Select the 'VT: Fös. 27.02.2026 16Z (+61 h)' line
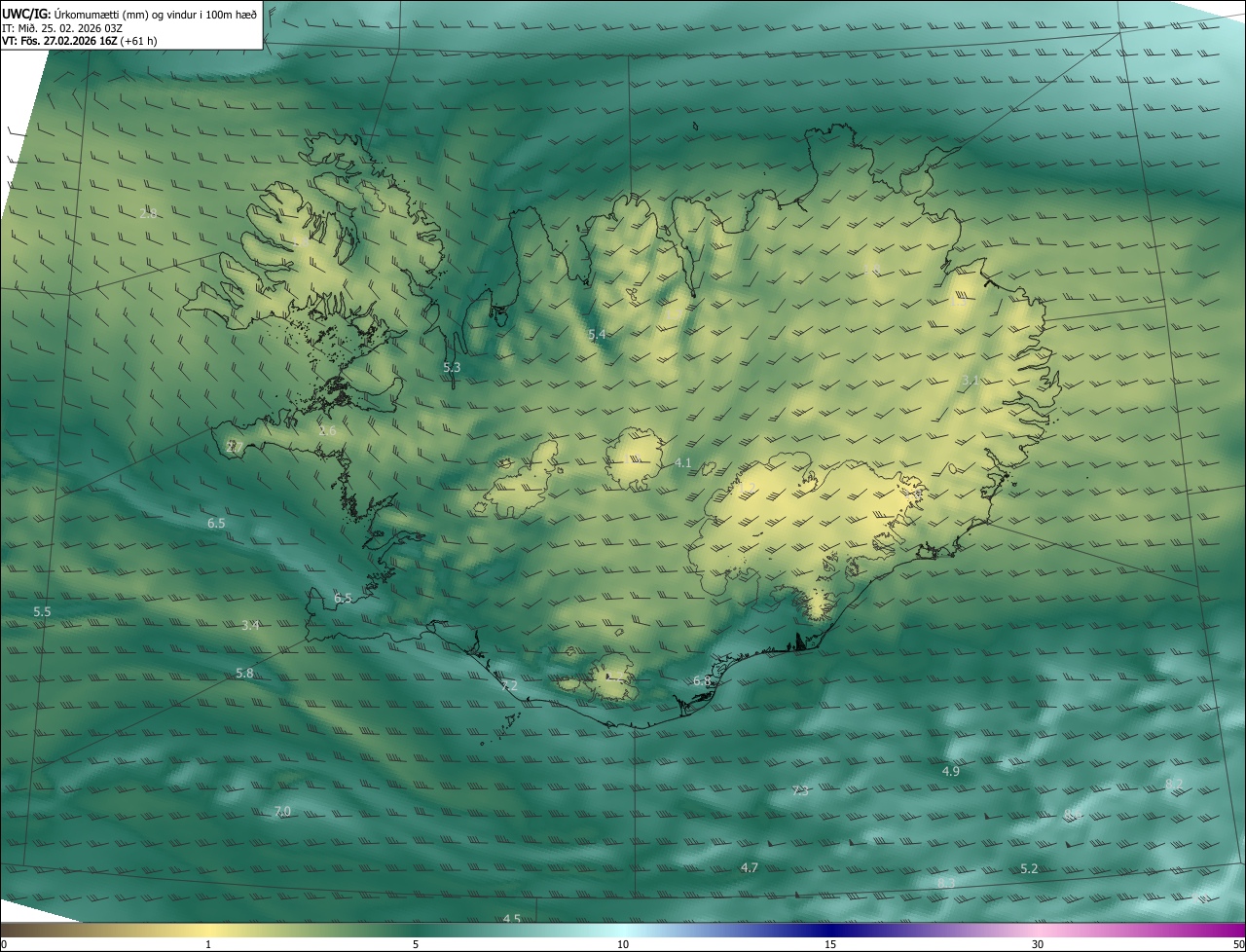This screenshot has width=1246, height=952. point(80,41)
